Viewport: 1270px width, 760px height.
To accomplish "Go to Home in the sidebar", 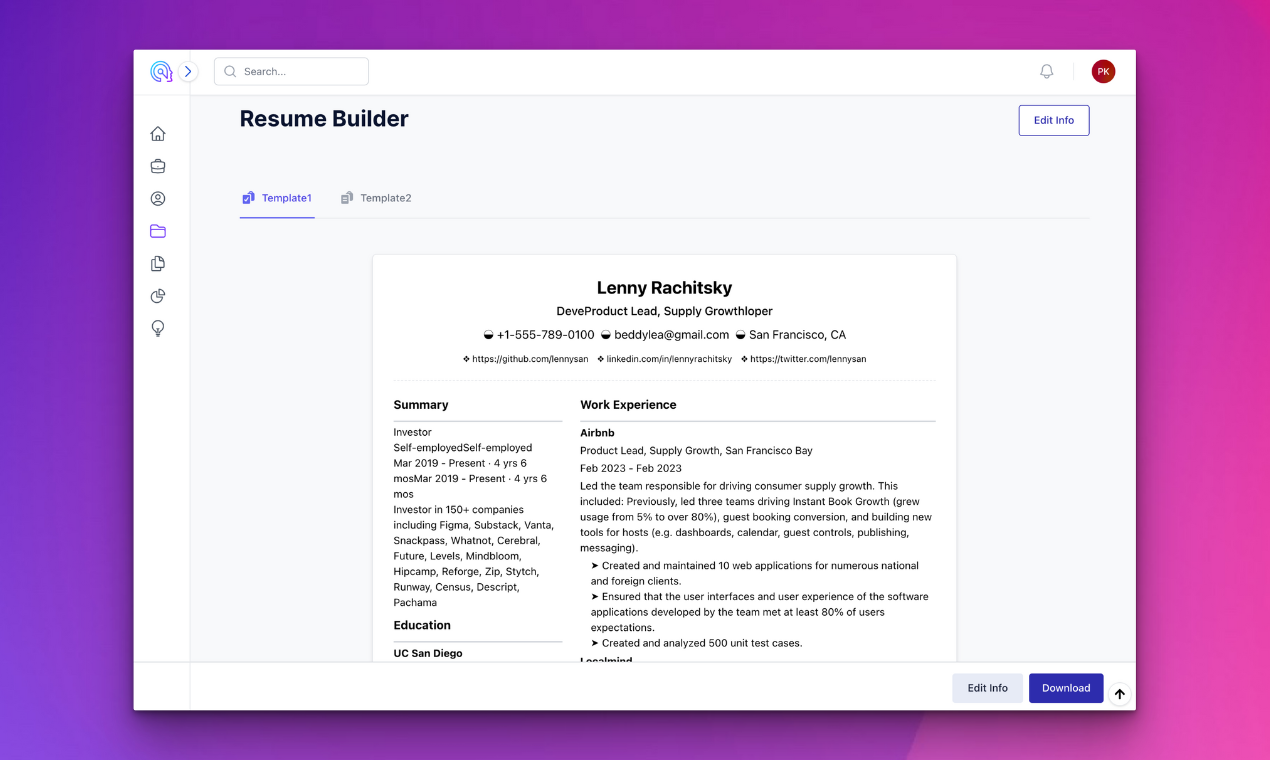I will [x=158, y=134].
